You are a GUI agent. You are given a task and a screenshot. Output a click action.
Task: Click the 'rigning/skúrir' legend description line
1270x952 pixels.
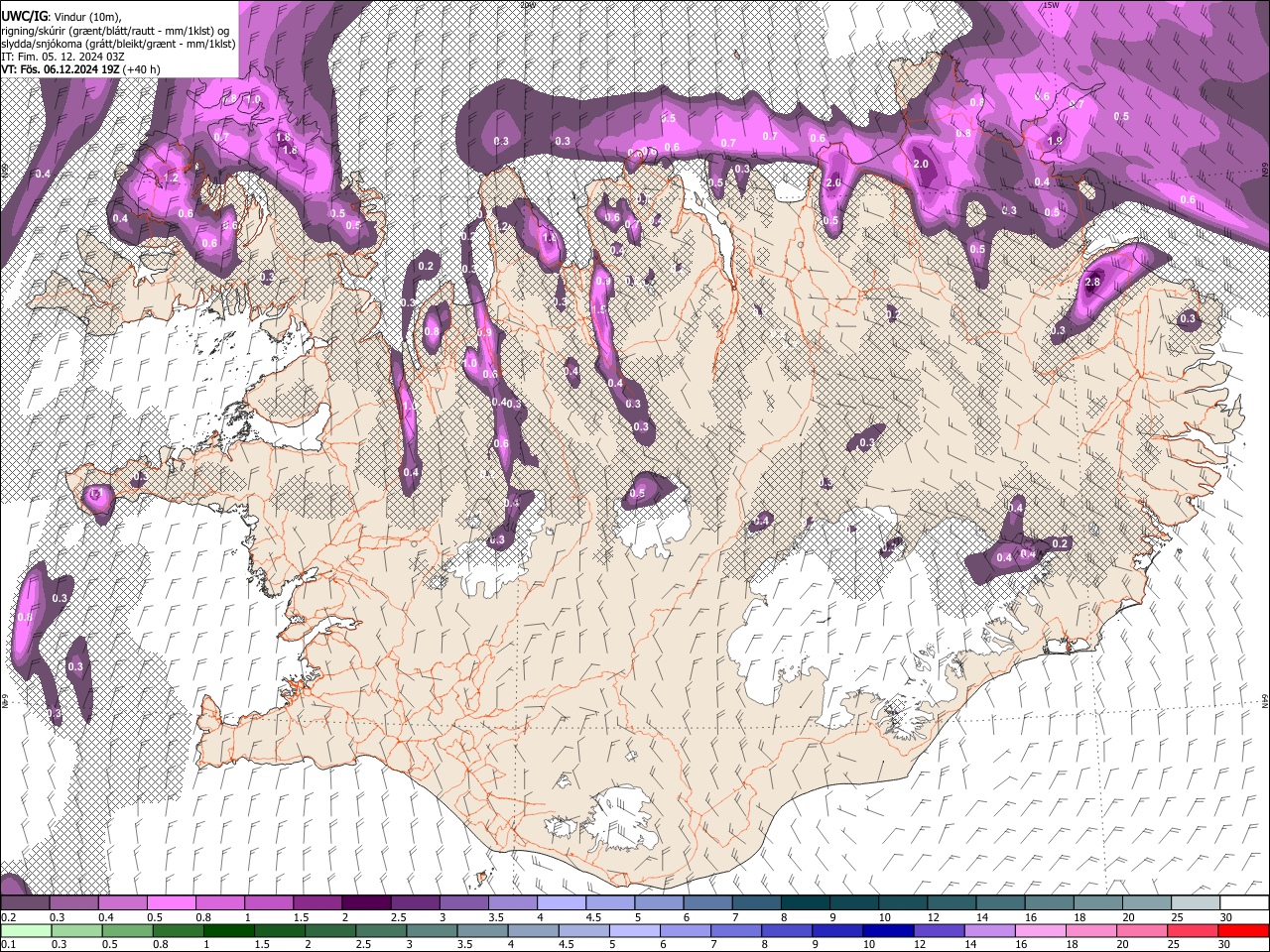(115, 30)
